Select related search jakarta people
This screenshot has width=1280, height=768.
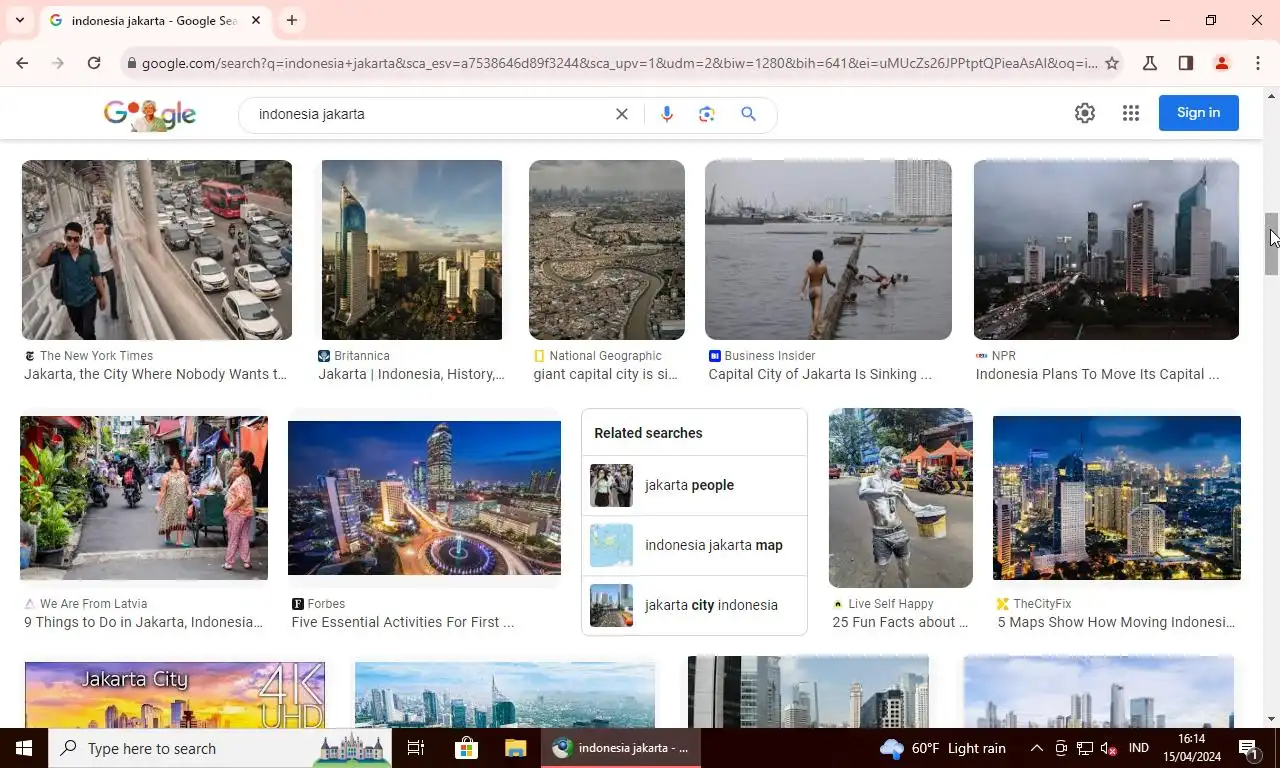point(694,485)
